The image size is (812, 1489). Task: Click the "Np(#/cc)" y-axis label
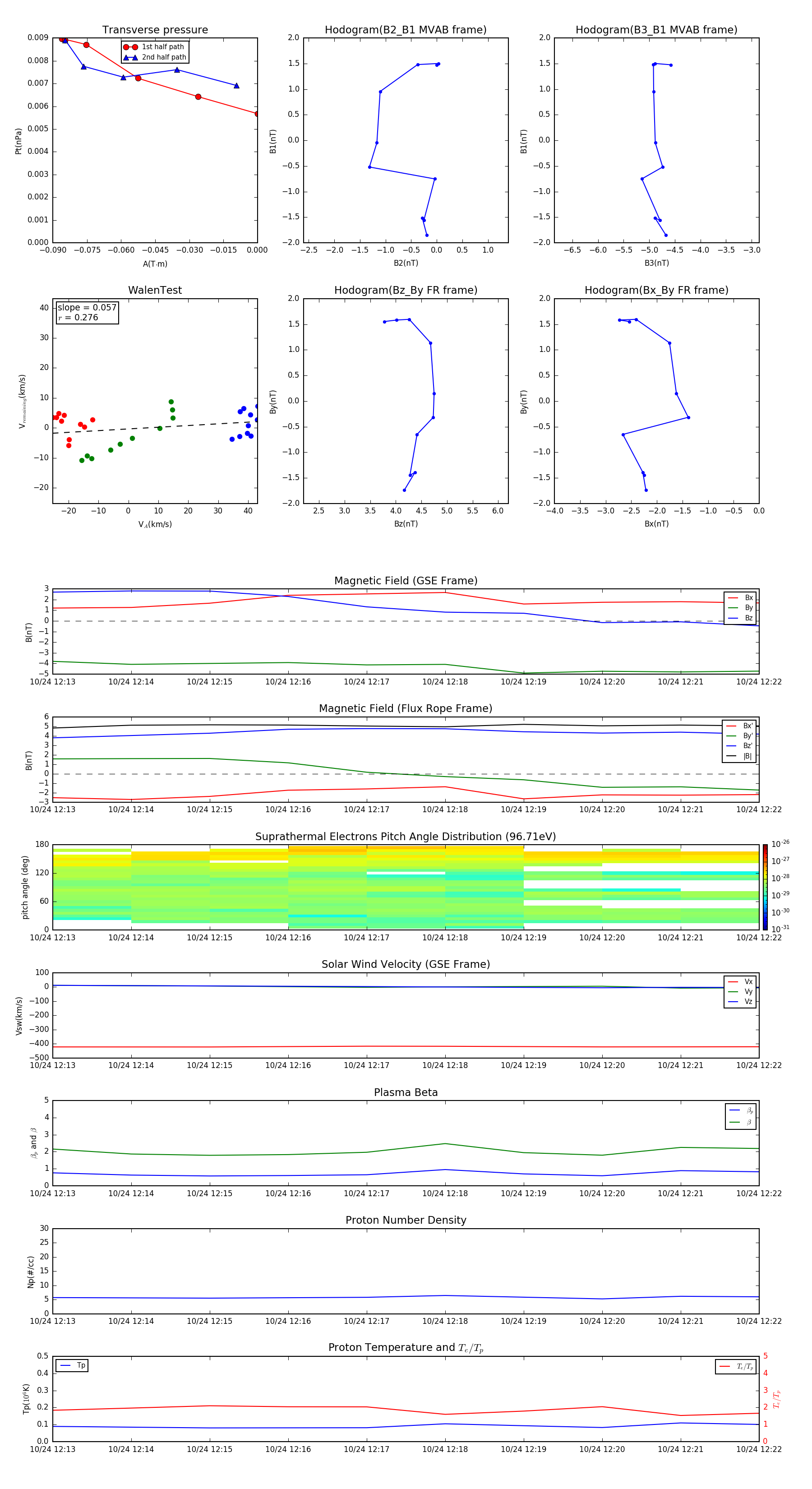[x=31, y=1272]
